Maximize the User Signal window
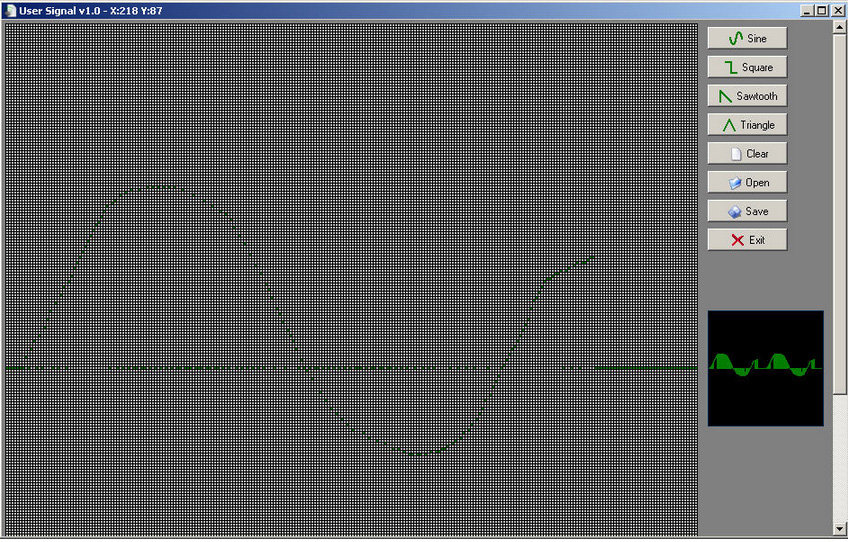Screen dimensions: 848x542 click(x=822, y=10)
